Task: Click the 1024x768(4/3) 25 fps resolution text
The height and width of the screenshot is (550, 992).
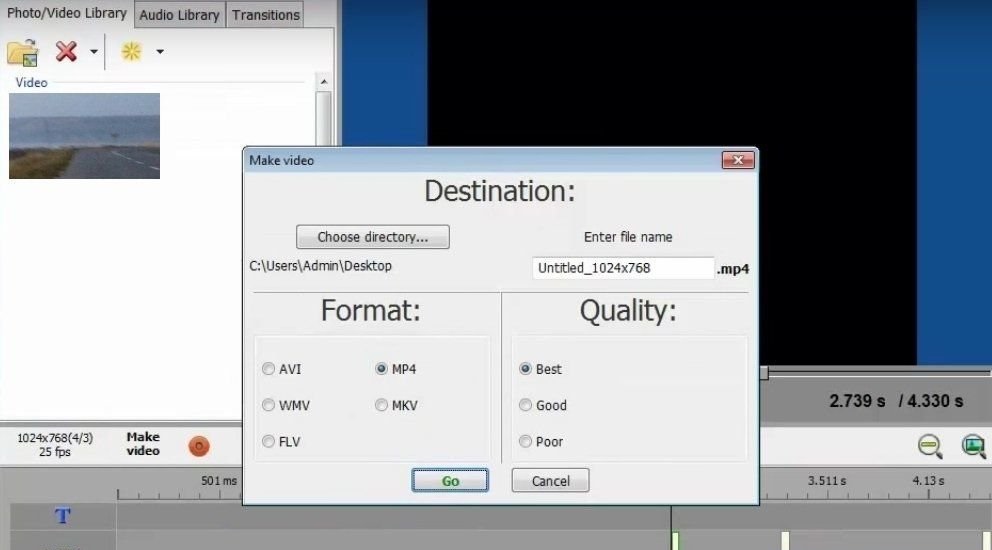Action: pos(55,444)
